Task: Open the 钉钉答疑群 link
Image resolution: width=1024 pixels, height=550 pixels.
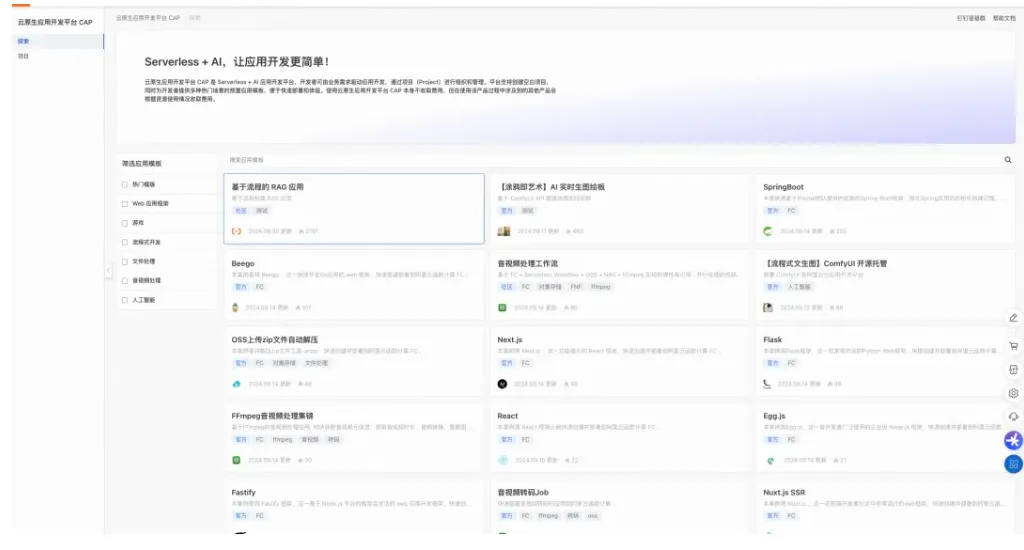Action: point(970,18)
